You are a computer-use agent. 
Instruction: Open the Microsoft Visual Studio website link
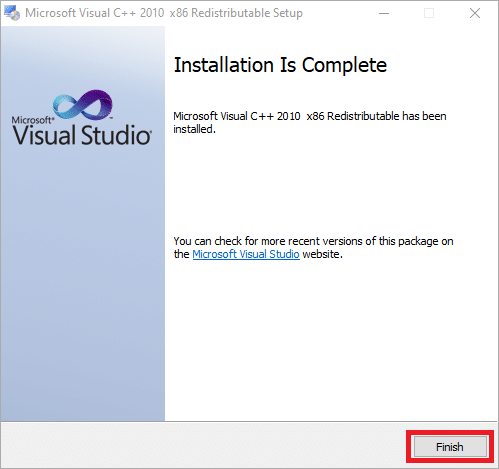click(246, 254)
